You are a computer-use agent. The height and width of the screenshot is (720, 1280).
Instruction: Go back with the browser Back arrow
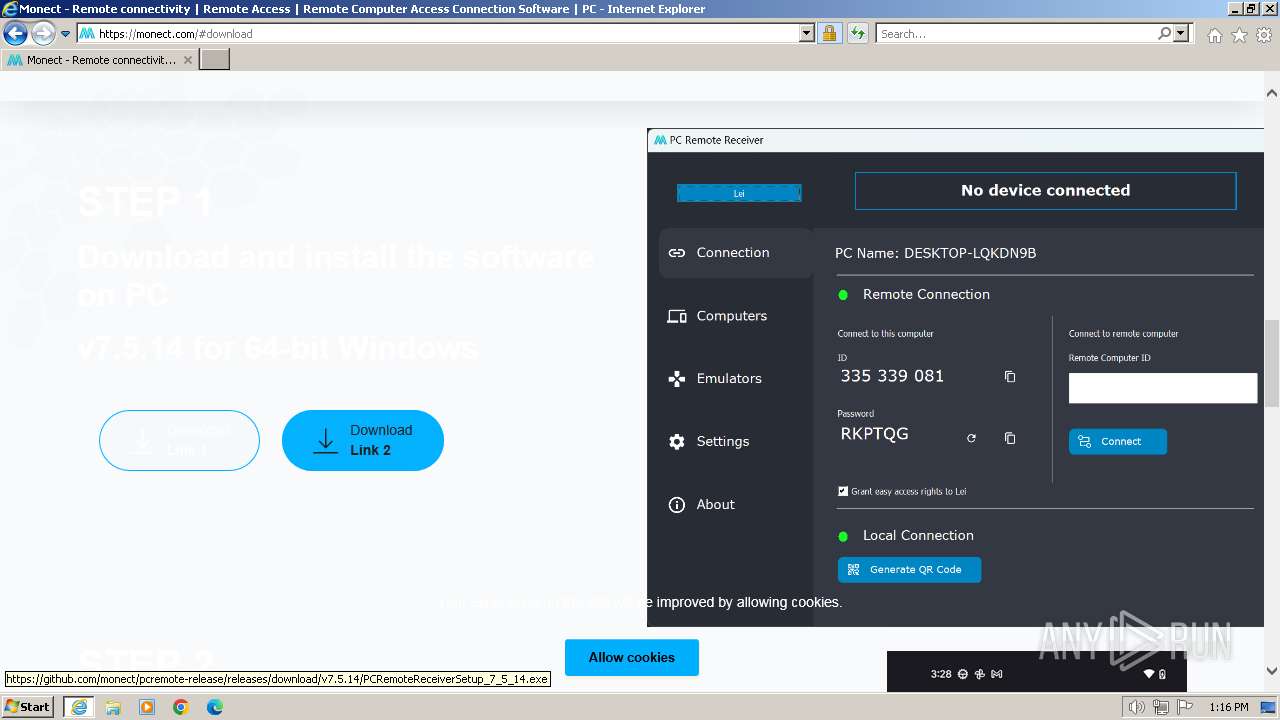pyautogui.click(x=15, y=34)
